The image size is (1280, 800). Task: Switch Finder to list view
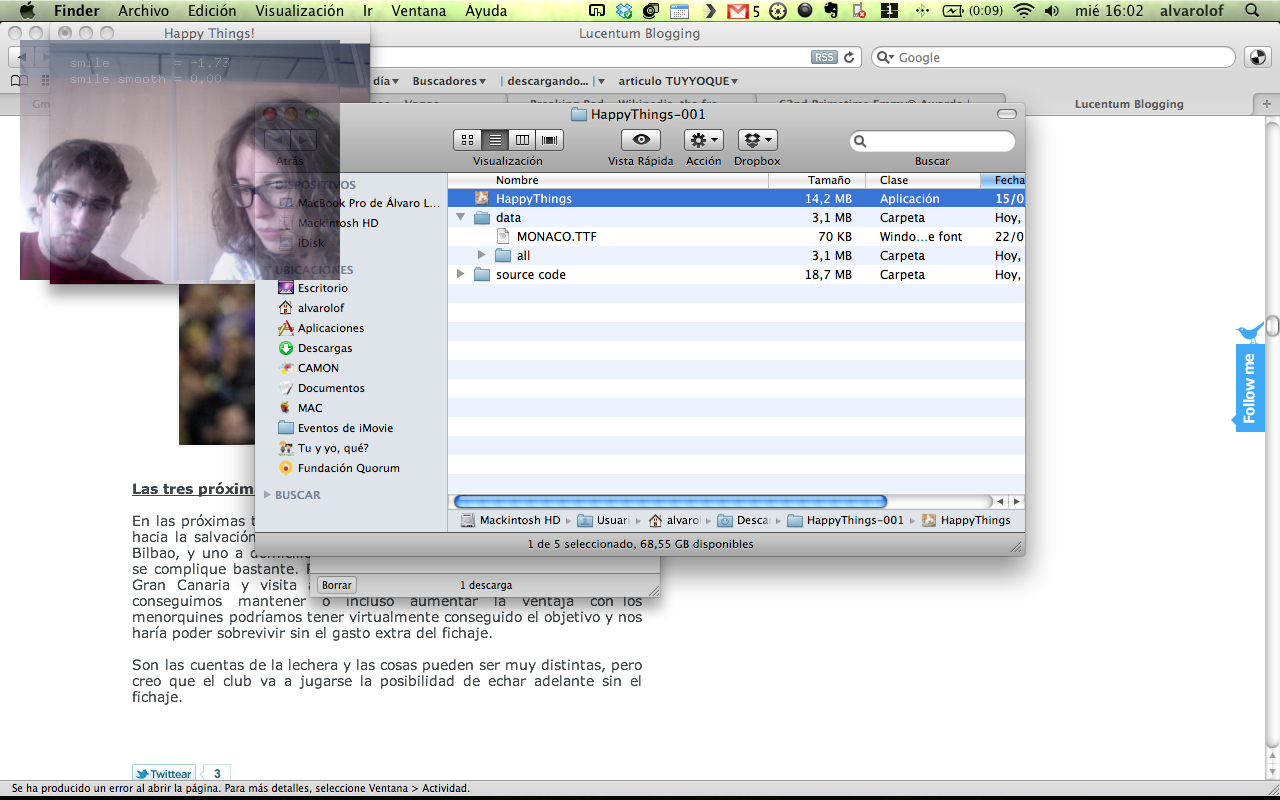coord(494,140)
